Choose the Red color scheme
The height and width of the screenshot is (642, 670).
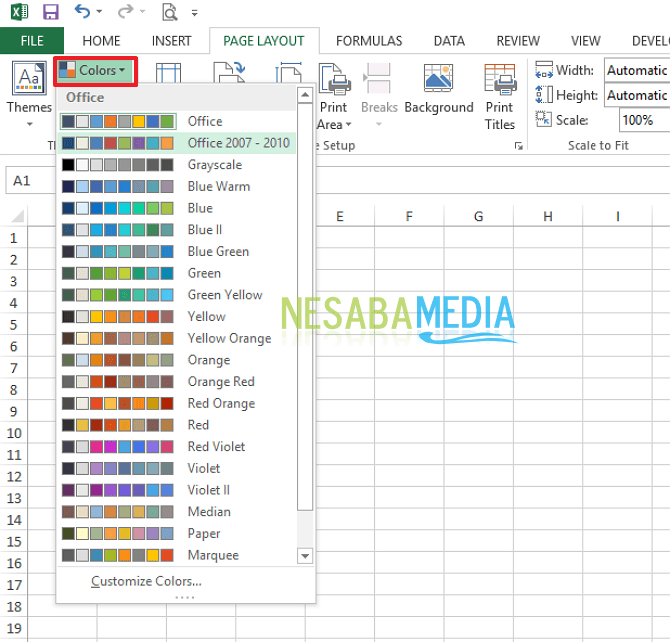point(176,425)
